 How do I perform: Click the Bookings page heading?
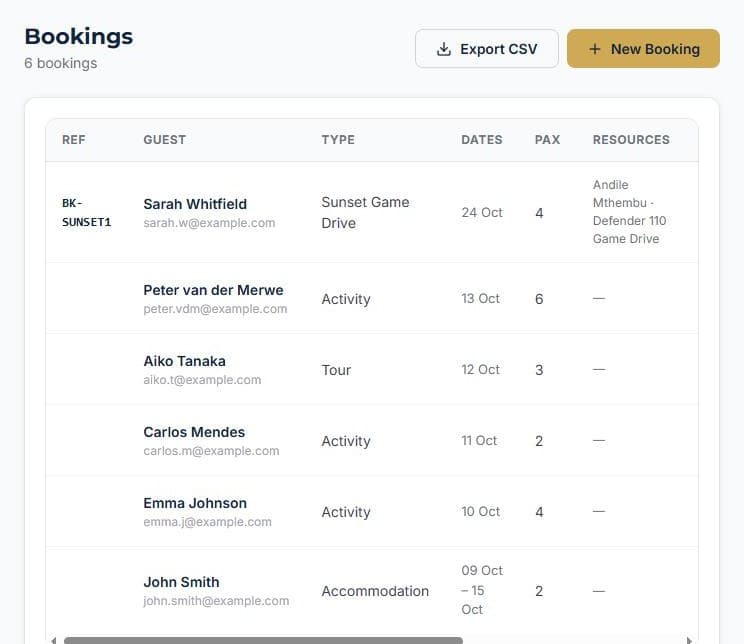[x=79, y=37]
